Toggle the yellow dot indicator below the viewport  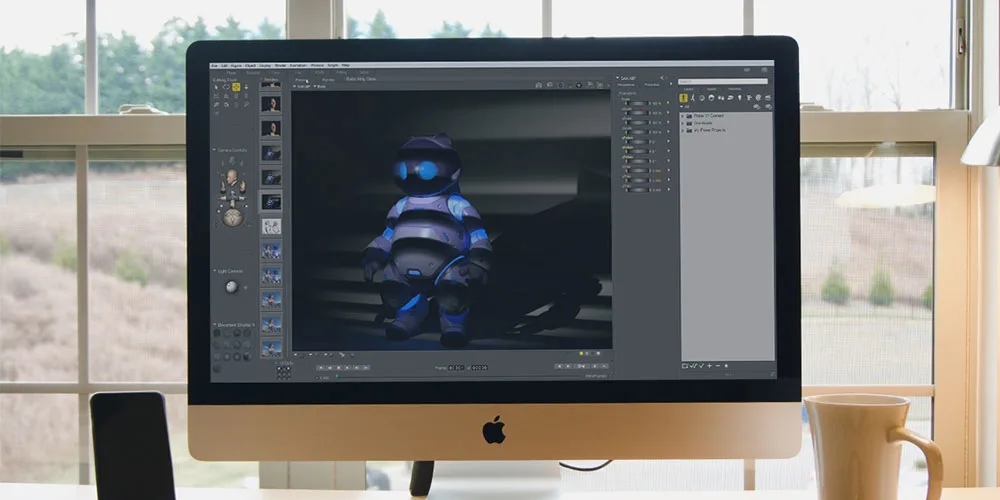coord(583,353)
